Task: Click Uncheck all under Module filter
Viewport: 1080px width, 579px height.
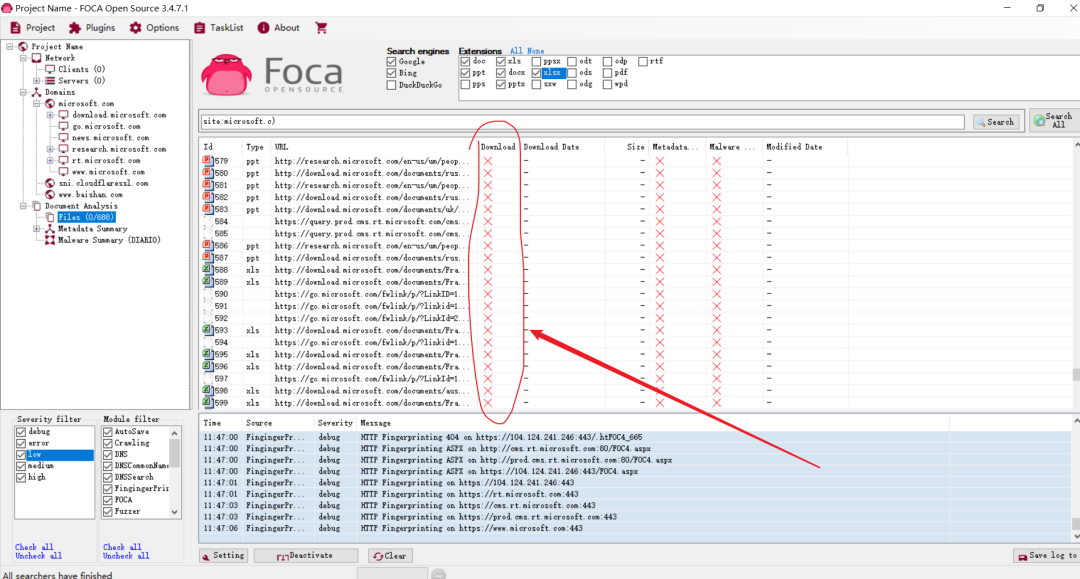Action: click(125, 556)
